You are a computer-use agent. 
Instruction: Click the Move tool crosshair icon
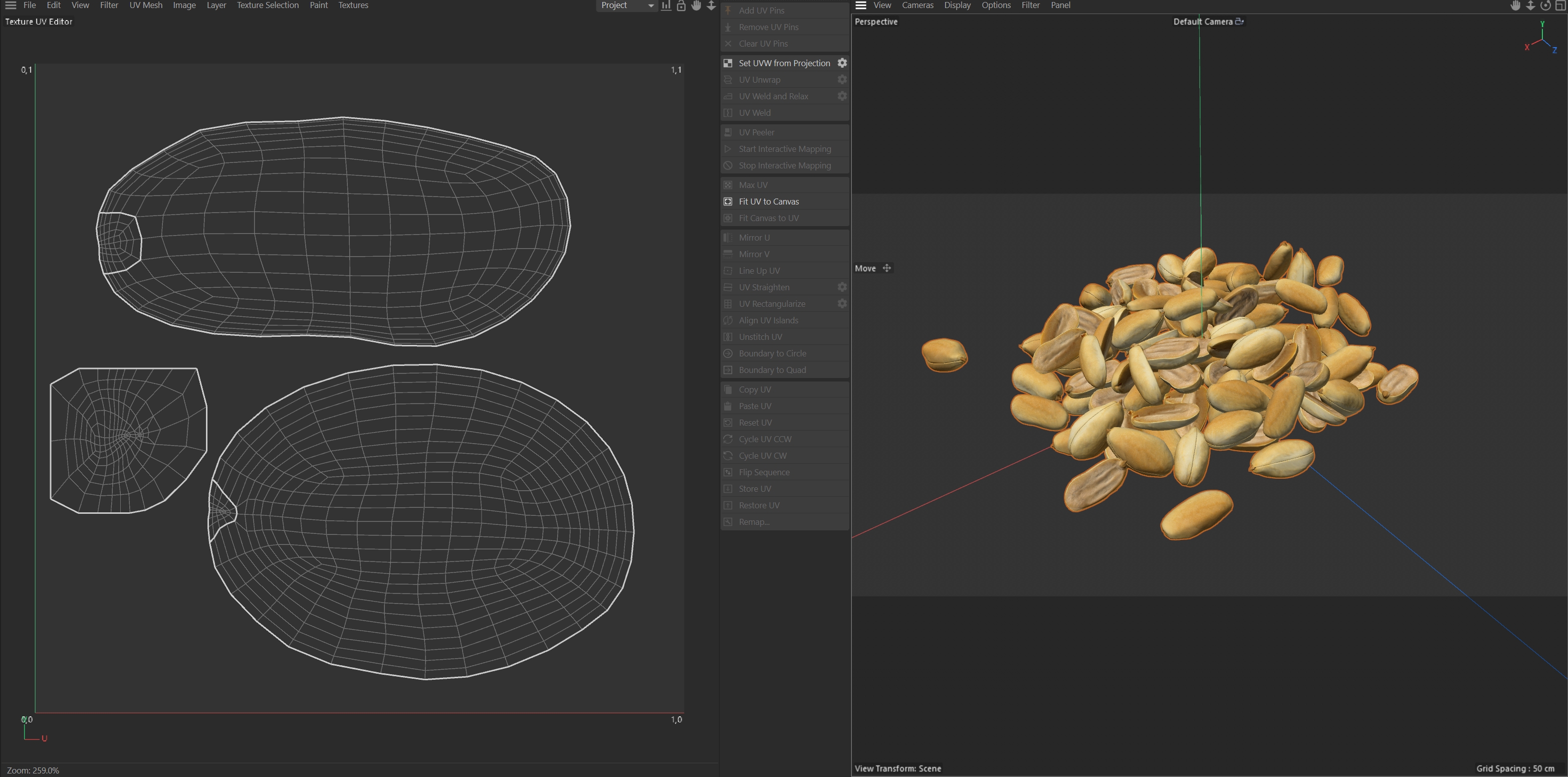tap(887, 269)
